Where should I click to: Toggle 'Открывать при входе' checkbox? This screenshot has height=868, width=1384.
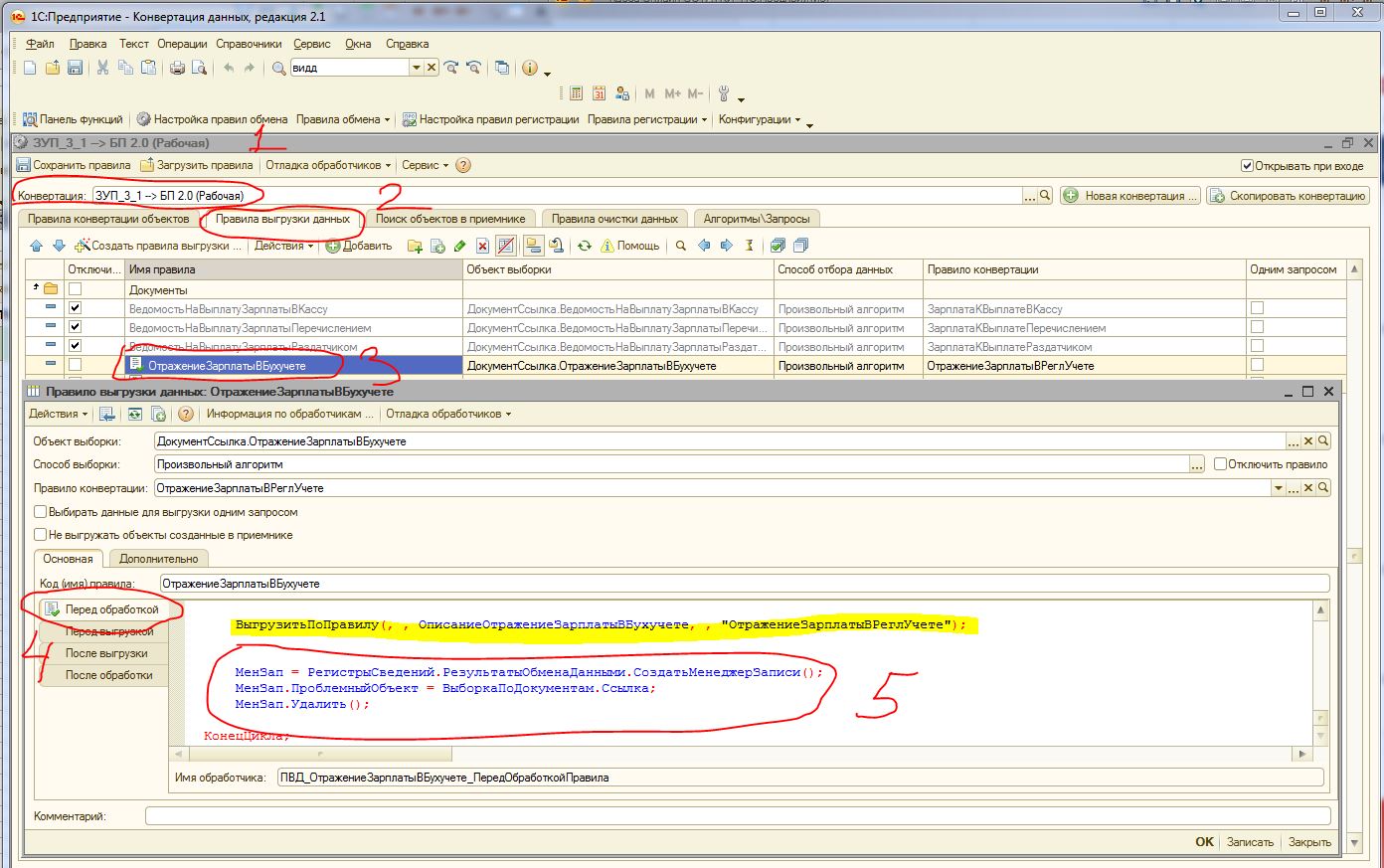[1247, 166]
